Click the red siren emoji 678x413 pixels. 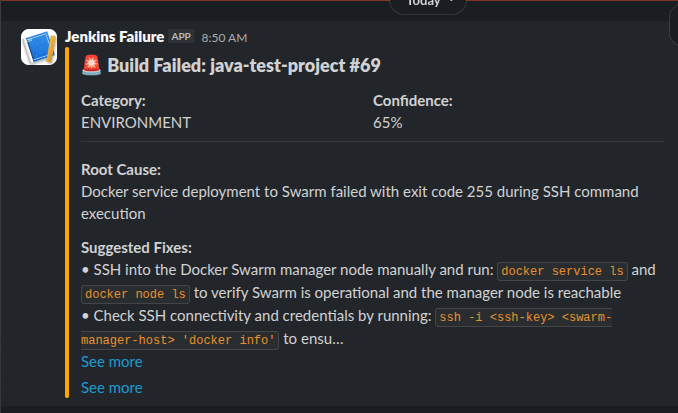point(91,66)
